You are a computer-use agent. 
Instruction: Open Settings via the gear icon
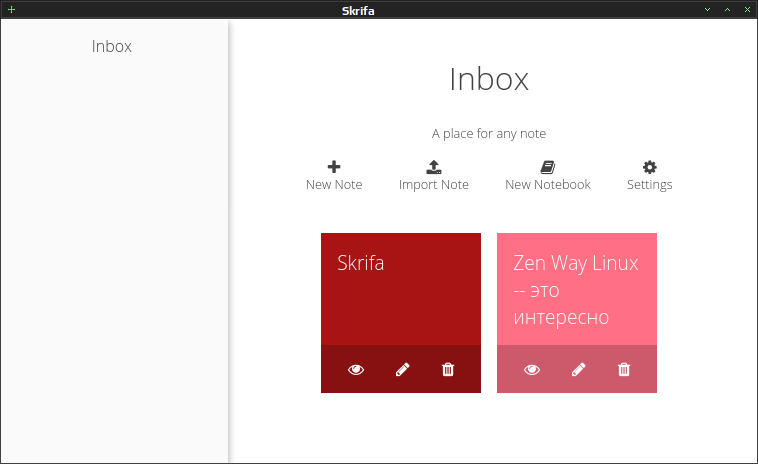(650, 167)
